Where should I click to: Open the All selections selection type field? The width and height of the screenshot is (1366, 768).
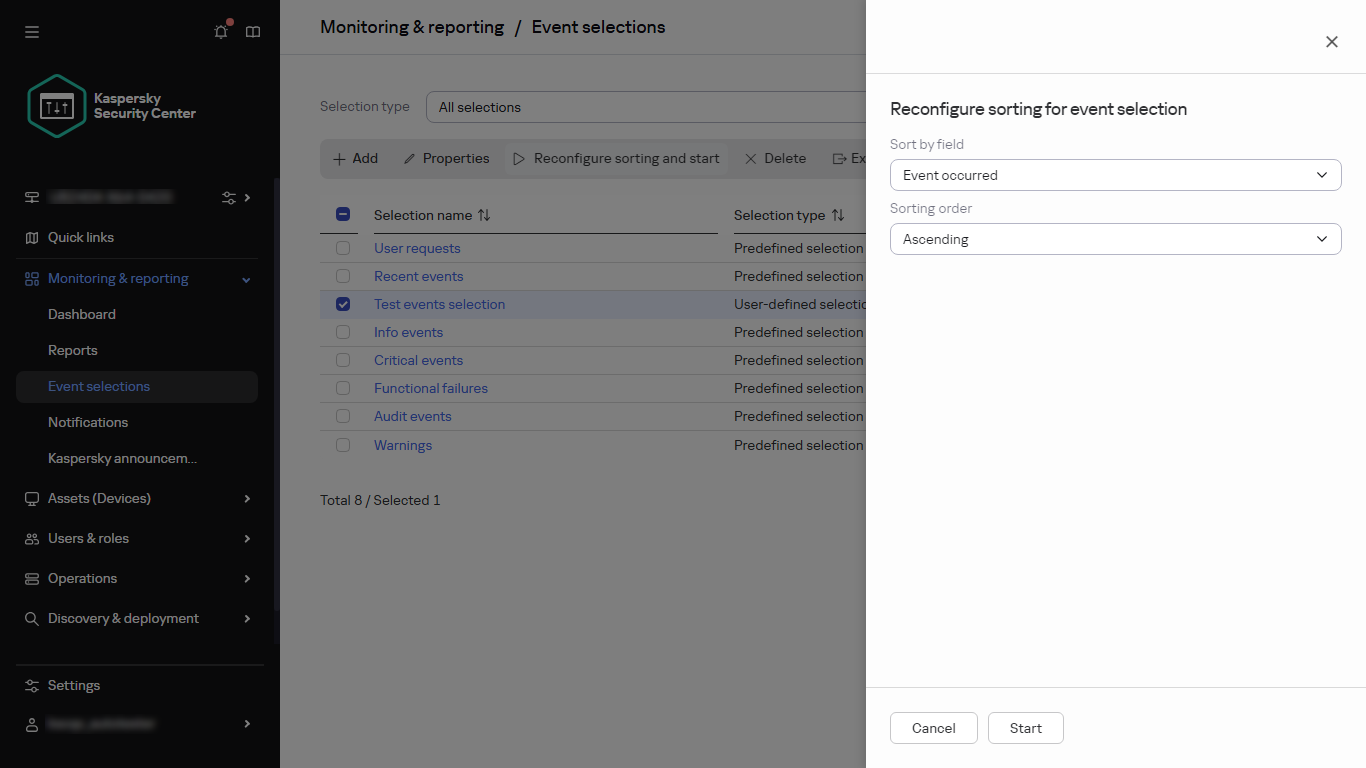click(x=645, y=107)
